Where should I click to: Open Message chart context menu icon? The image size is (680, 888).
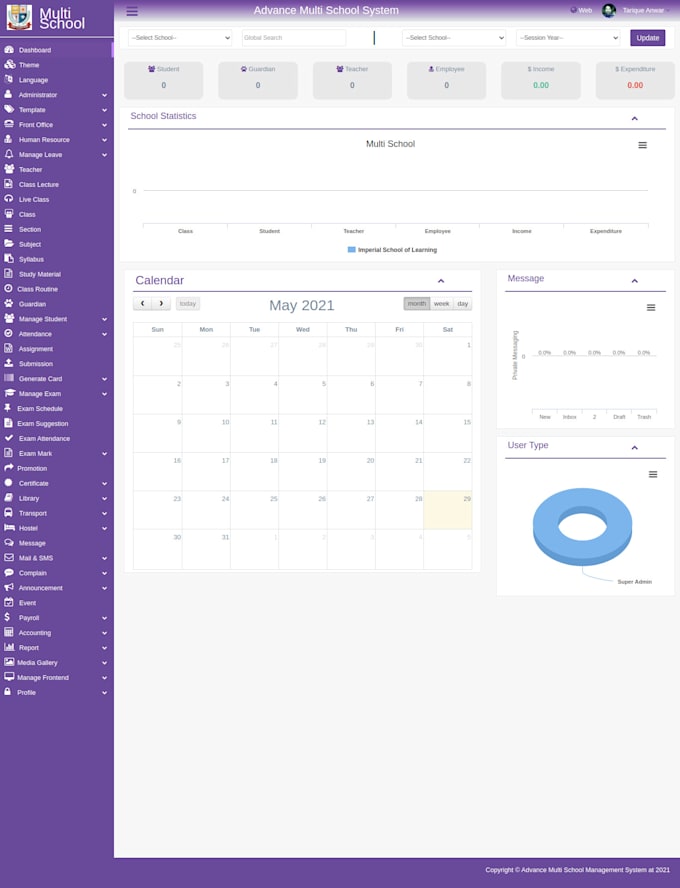(x=651, y=308)
